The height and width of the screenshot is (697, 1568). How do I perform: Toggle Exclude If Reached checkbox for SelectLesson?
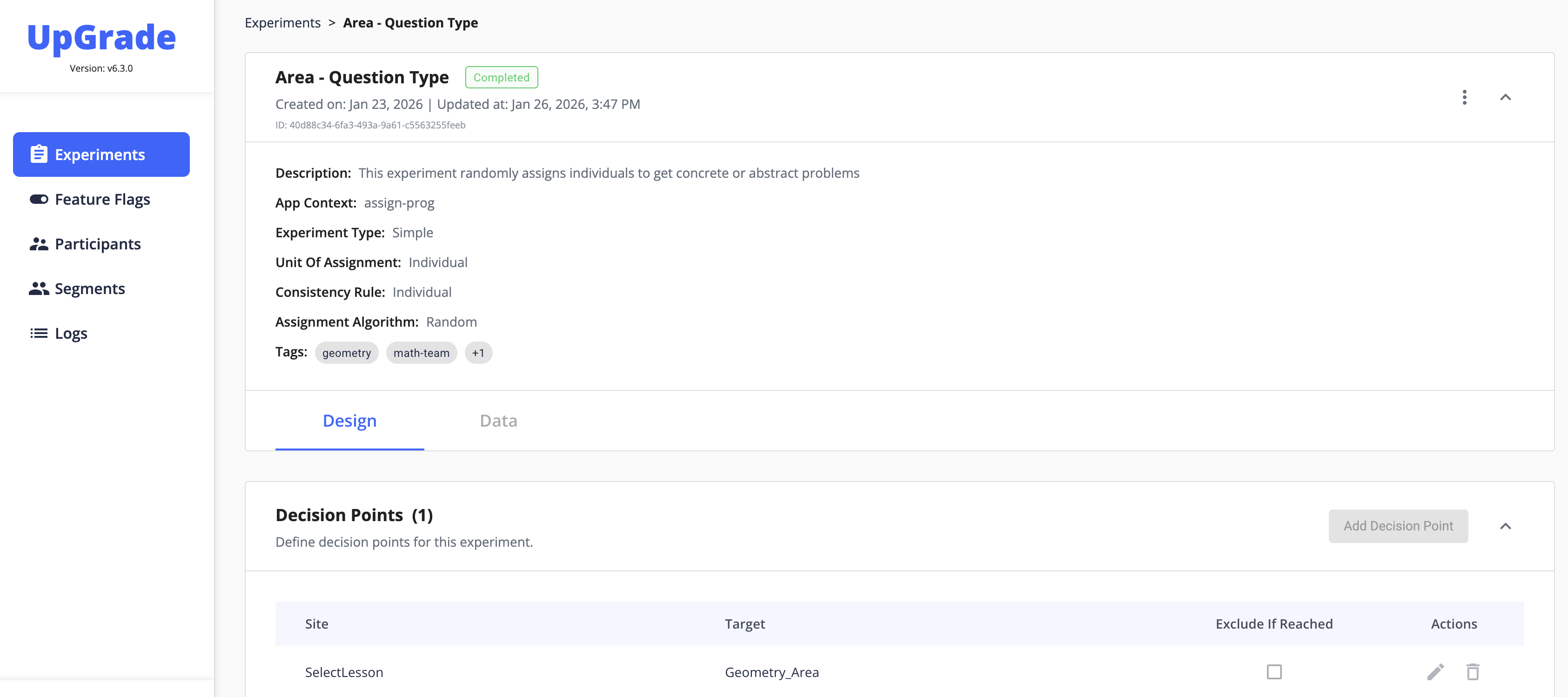pyautogui.click(x=1274, y=671)
